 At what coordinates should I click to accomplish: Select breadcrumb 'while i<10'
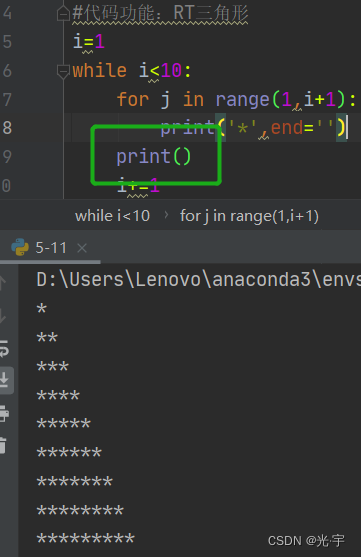pos(112,216)
